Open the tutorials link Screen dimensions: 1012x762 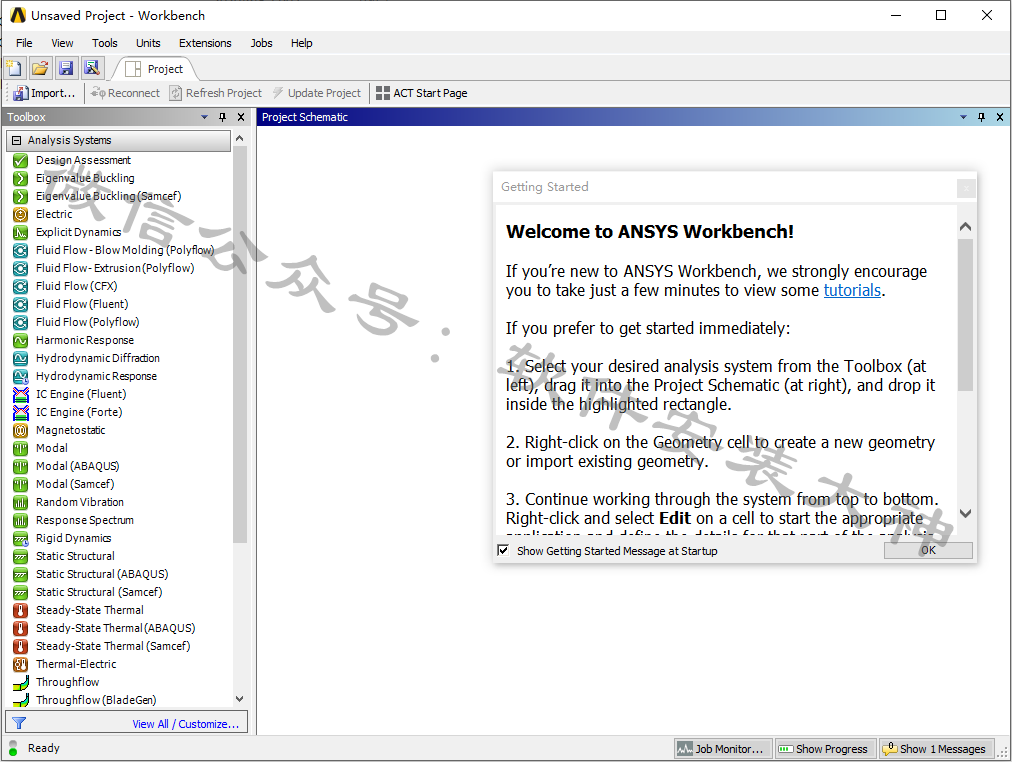coord(852,290)
